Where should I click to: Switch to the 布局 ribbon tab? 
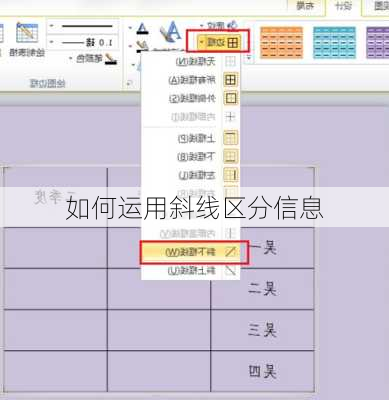click(x=305, y=6)
